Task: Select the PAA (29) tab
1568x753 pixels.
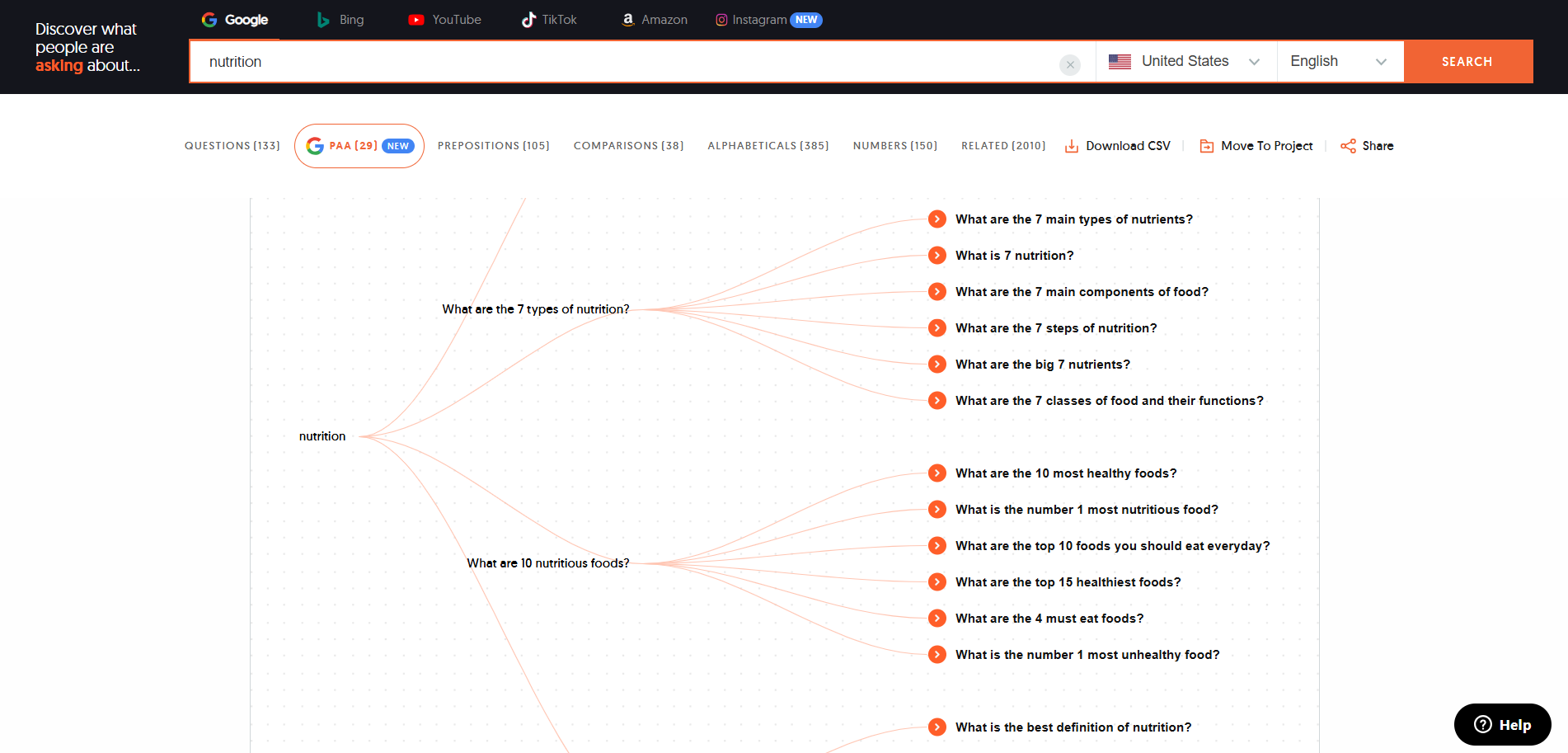Action: click(x=359, y=146)
